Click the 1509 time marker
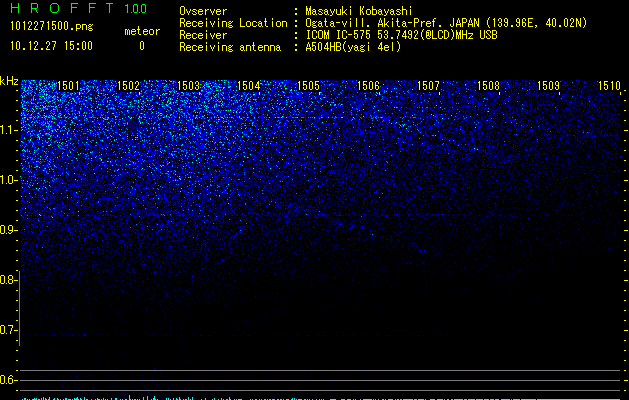The height and width of the screenshot is (400, 629). [x=548, y=86]
